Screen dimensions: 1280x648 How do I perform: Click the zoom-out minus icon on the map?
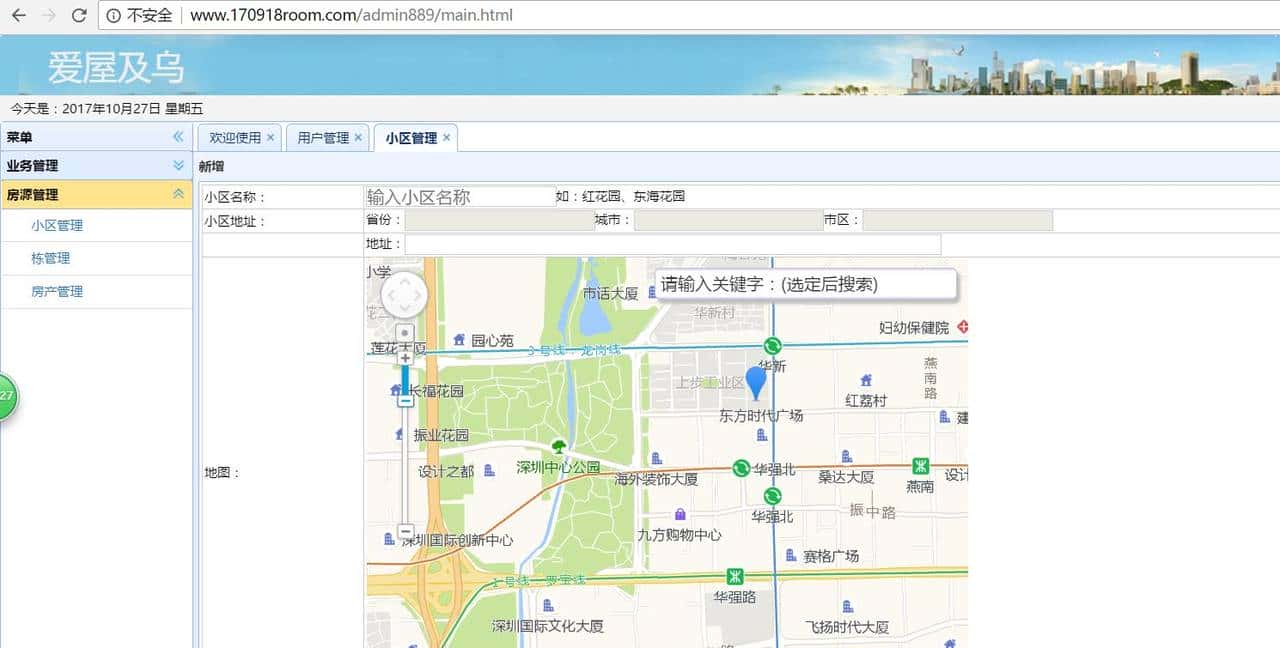404,533
